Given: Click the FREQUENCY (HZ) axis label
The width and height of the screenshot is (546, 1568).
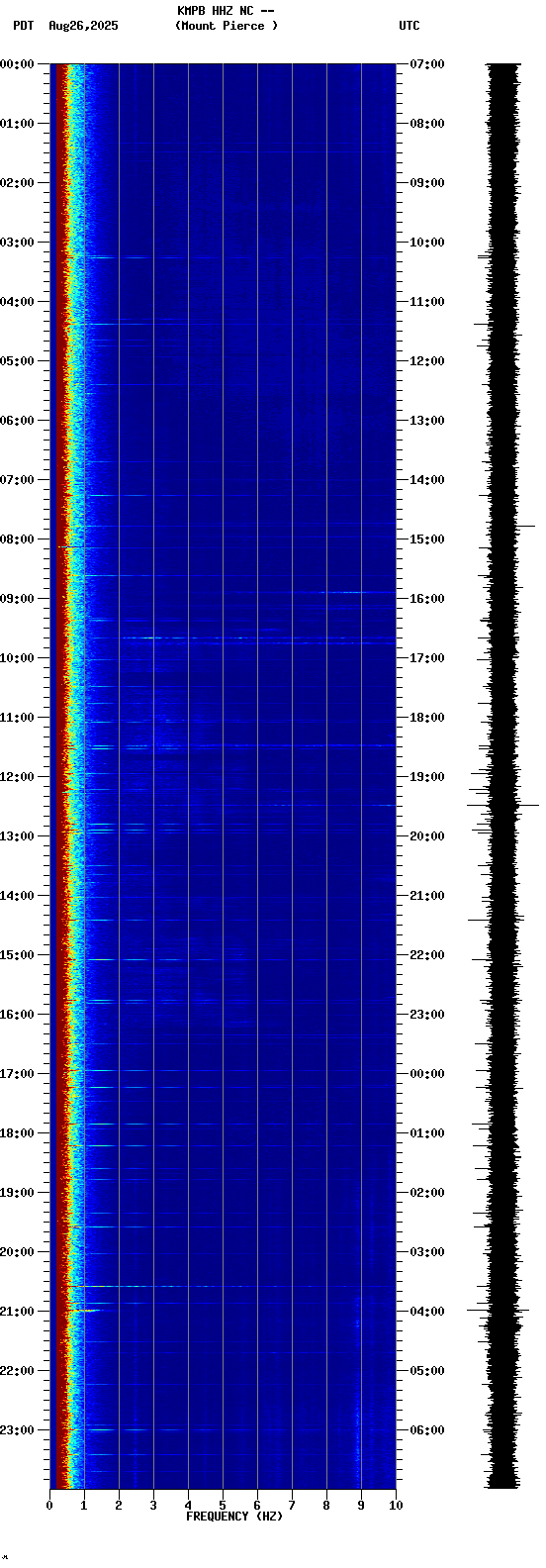Looking at the screenshot, I should 234,1517.
